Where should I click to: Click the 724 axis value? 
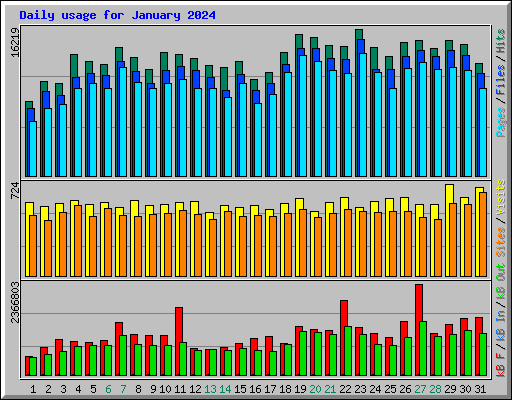[15, 191]
